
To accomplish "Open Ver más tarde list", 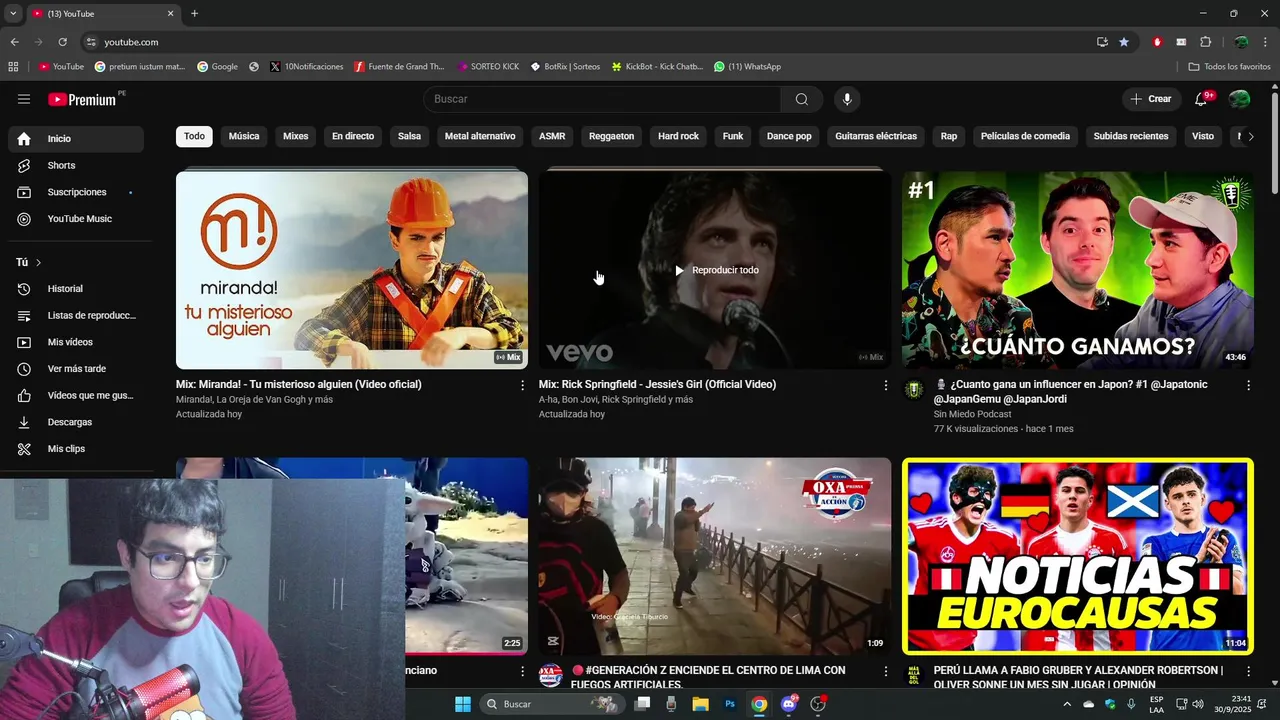I will pyautogui.click(x=76, y=369).
